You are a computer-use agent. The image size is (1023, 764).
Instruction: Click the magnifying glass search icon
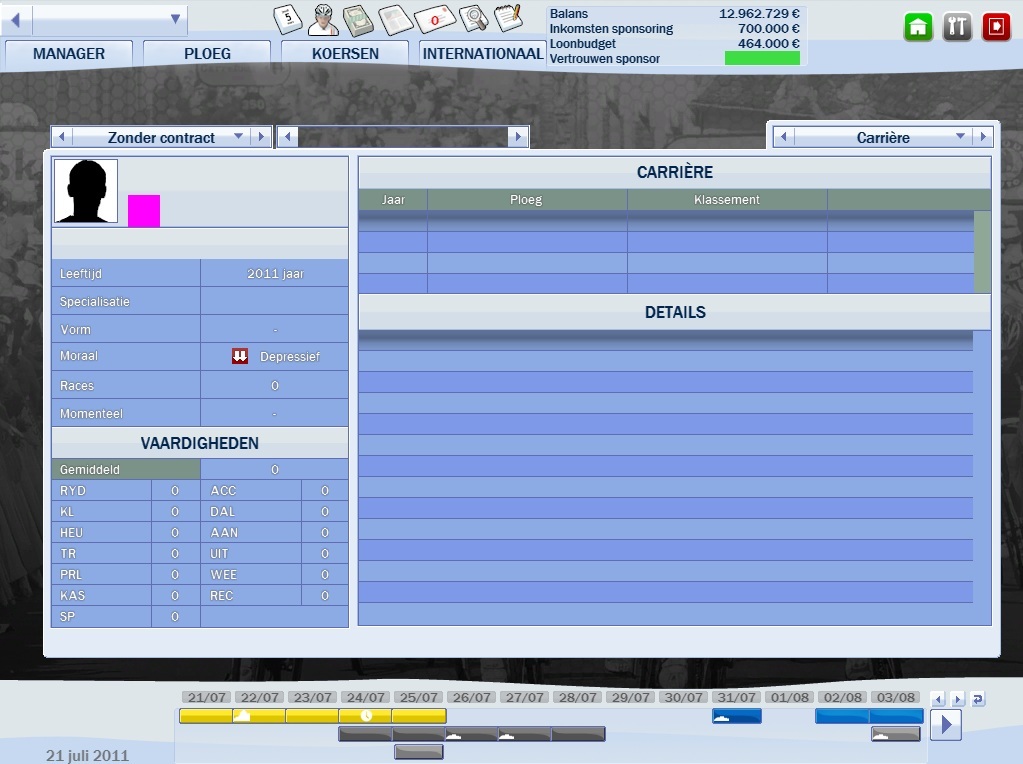473,19
